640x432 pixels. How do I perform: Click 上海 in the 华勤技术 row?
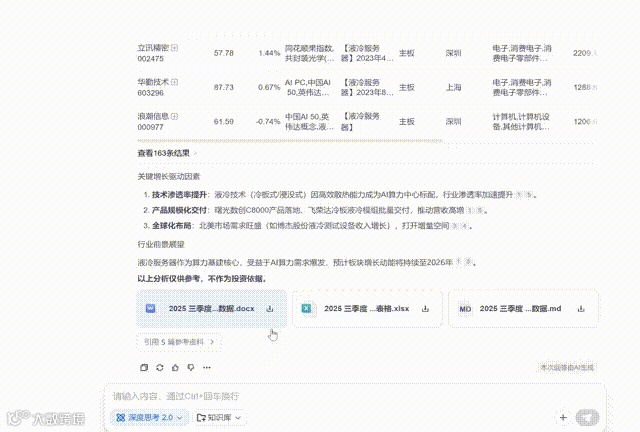tap(453, 87)
